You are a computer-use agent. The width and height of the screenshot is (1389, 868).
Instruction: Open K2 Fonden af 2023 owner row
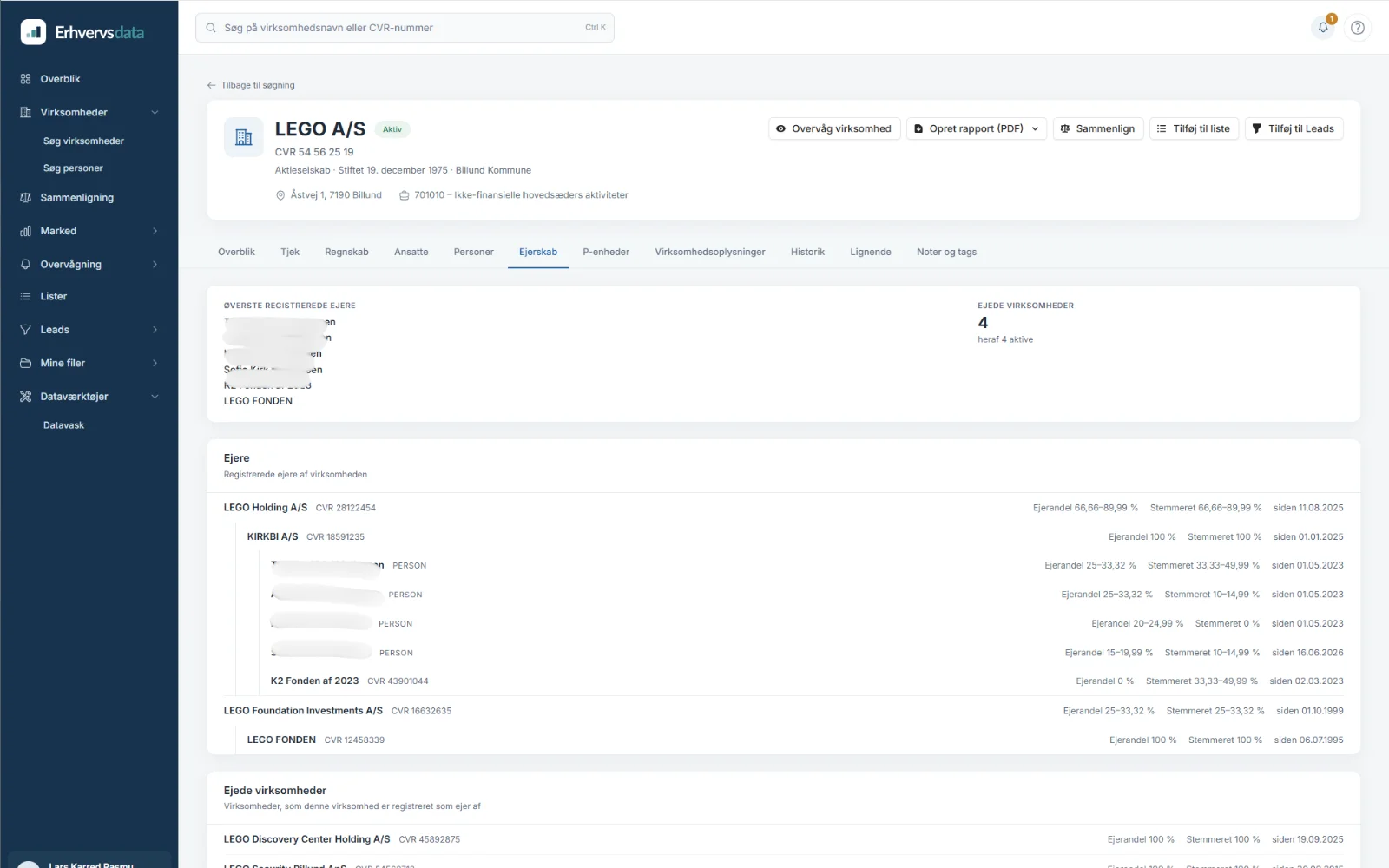pos(314,681)
